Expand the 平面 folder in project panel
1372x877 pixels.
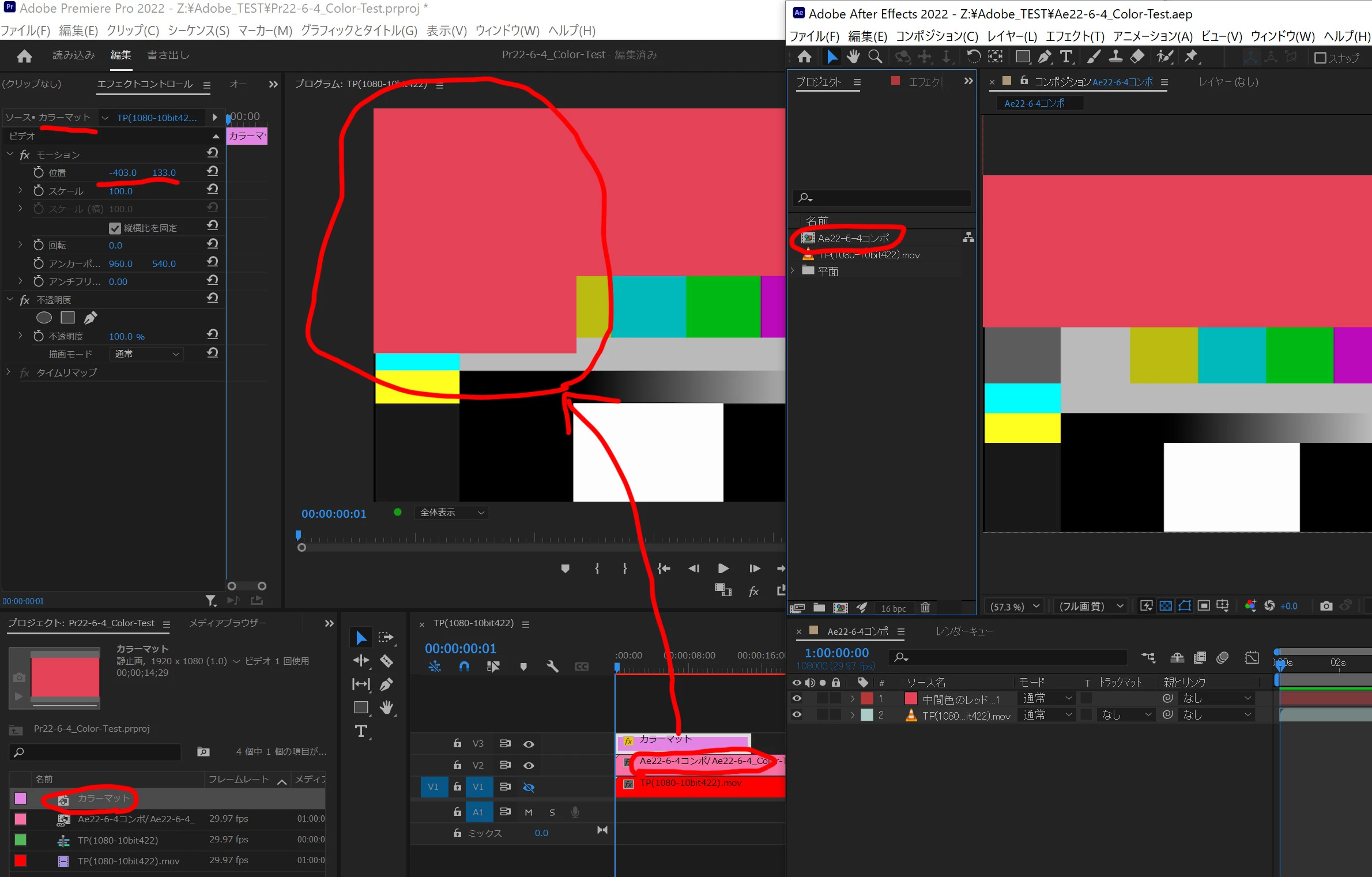[x=793, y=270]
